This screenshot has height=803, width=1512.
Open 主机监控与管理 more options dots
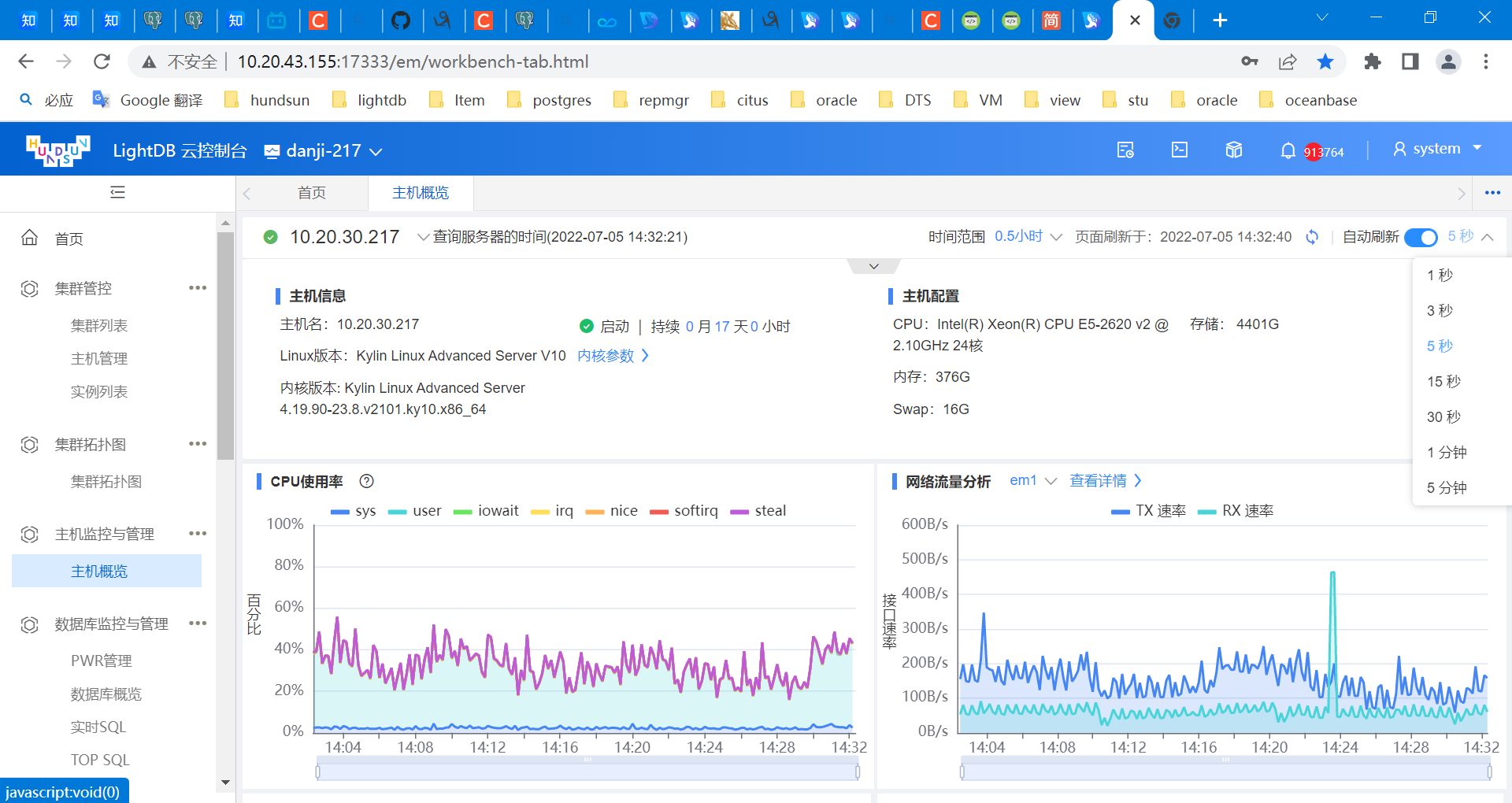[198, 534]
